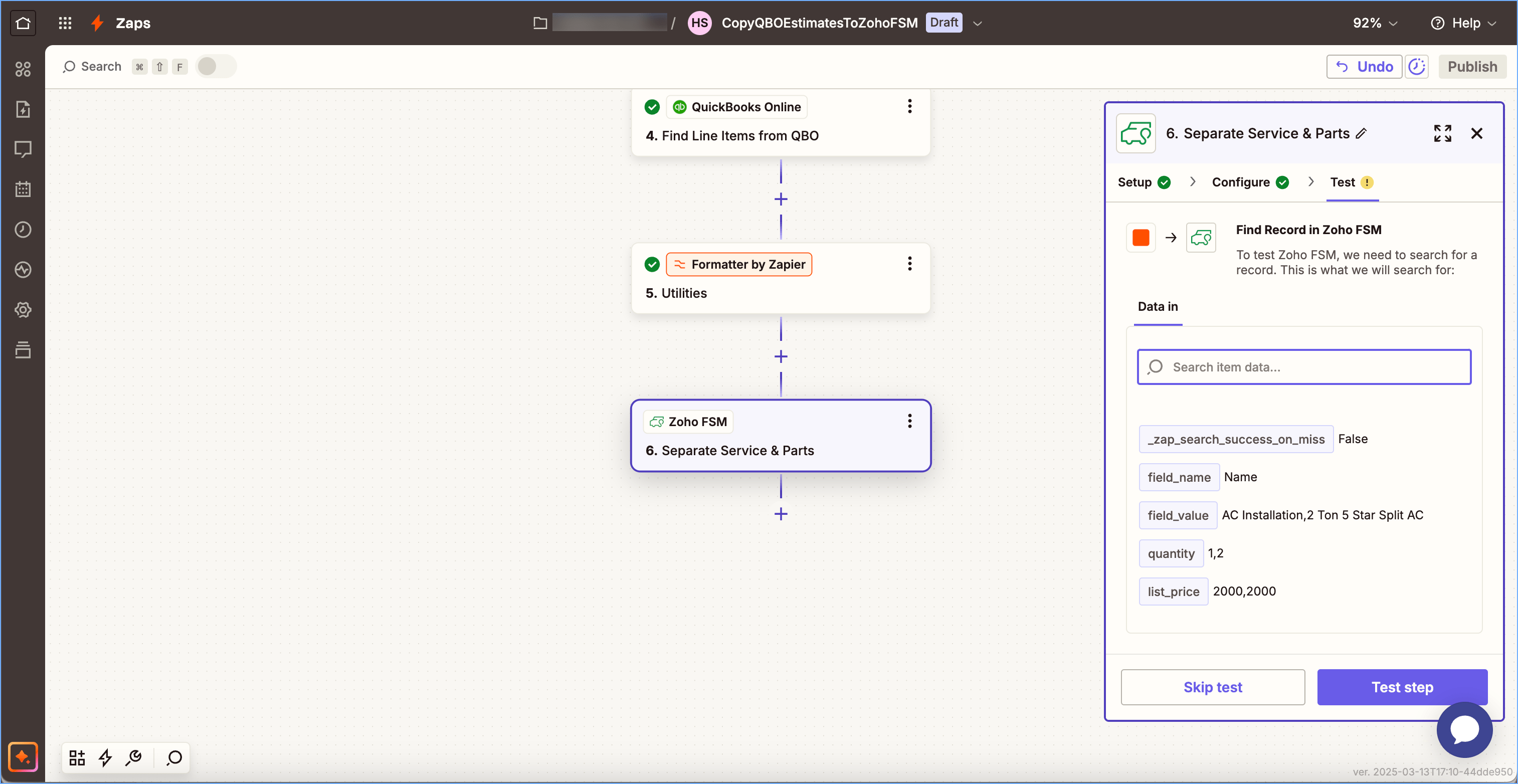This screenshot has width=1518, height=784.
Task: Toggle the switch next to Search
Action: [x=215, y=67]
